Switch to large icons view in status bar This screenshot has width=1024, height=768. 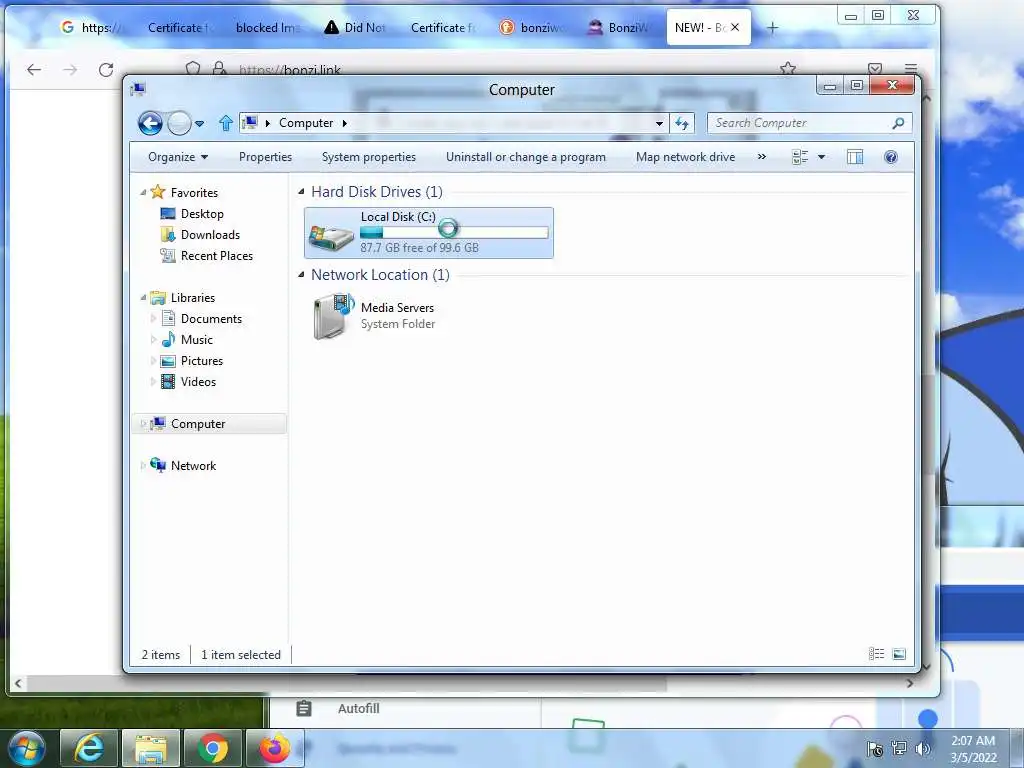click(x=899, y=654)
